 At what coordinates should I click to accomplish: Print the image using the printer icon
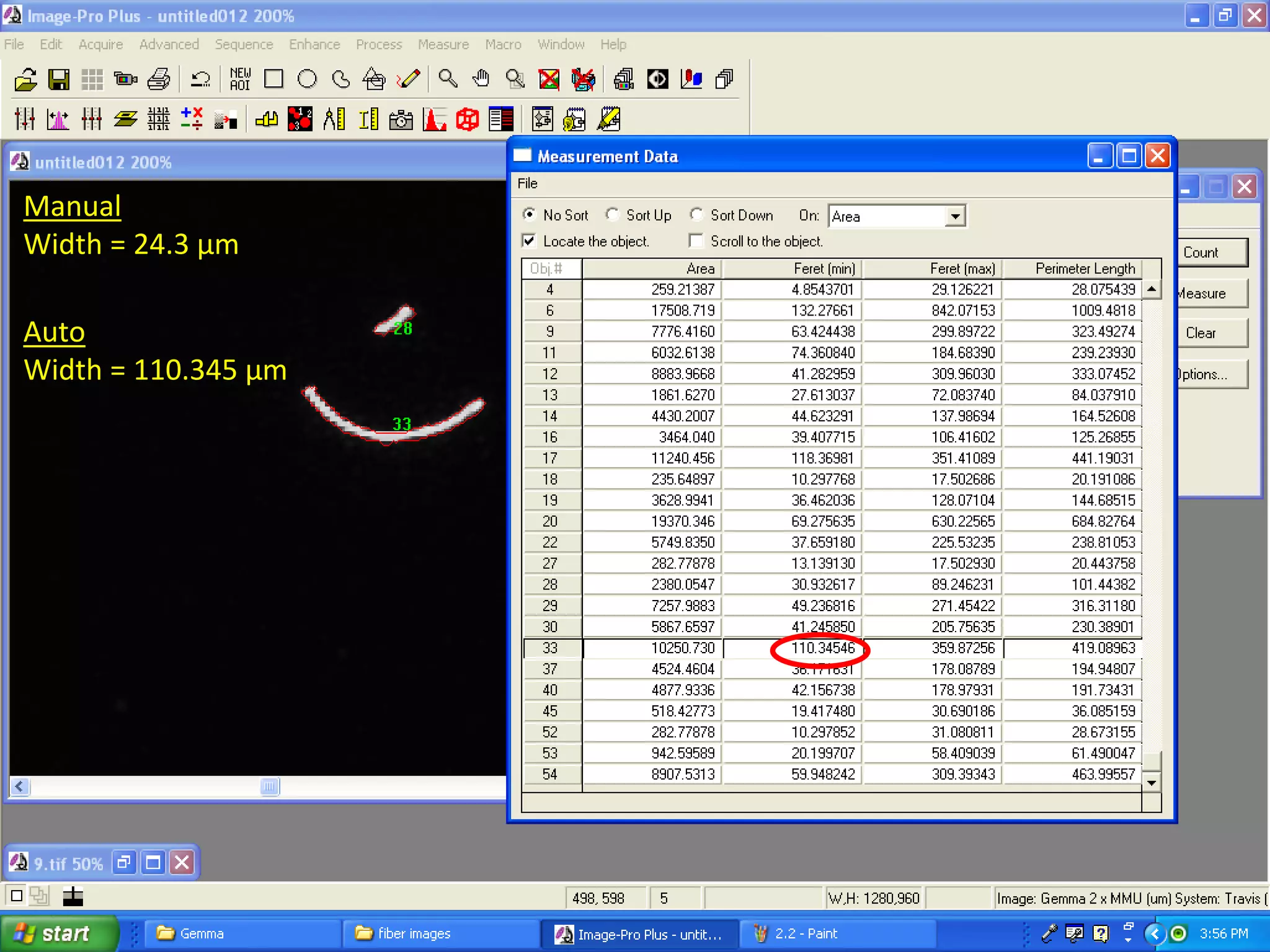pyautogui.click(x=159, y=79)
